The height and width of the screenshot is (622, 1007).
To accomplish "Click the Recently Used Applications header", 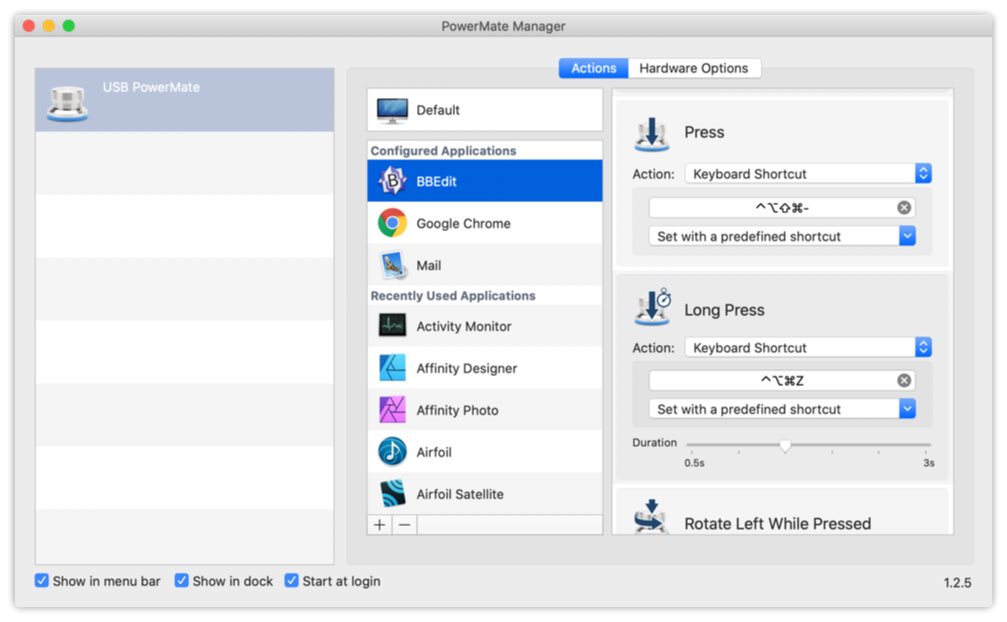I will [x=453, y=296].
